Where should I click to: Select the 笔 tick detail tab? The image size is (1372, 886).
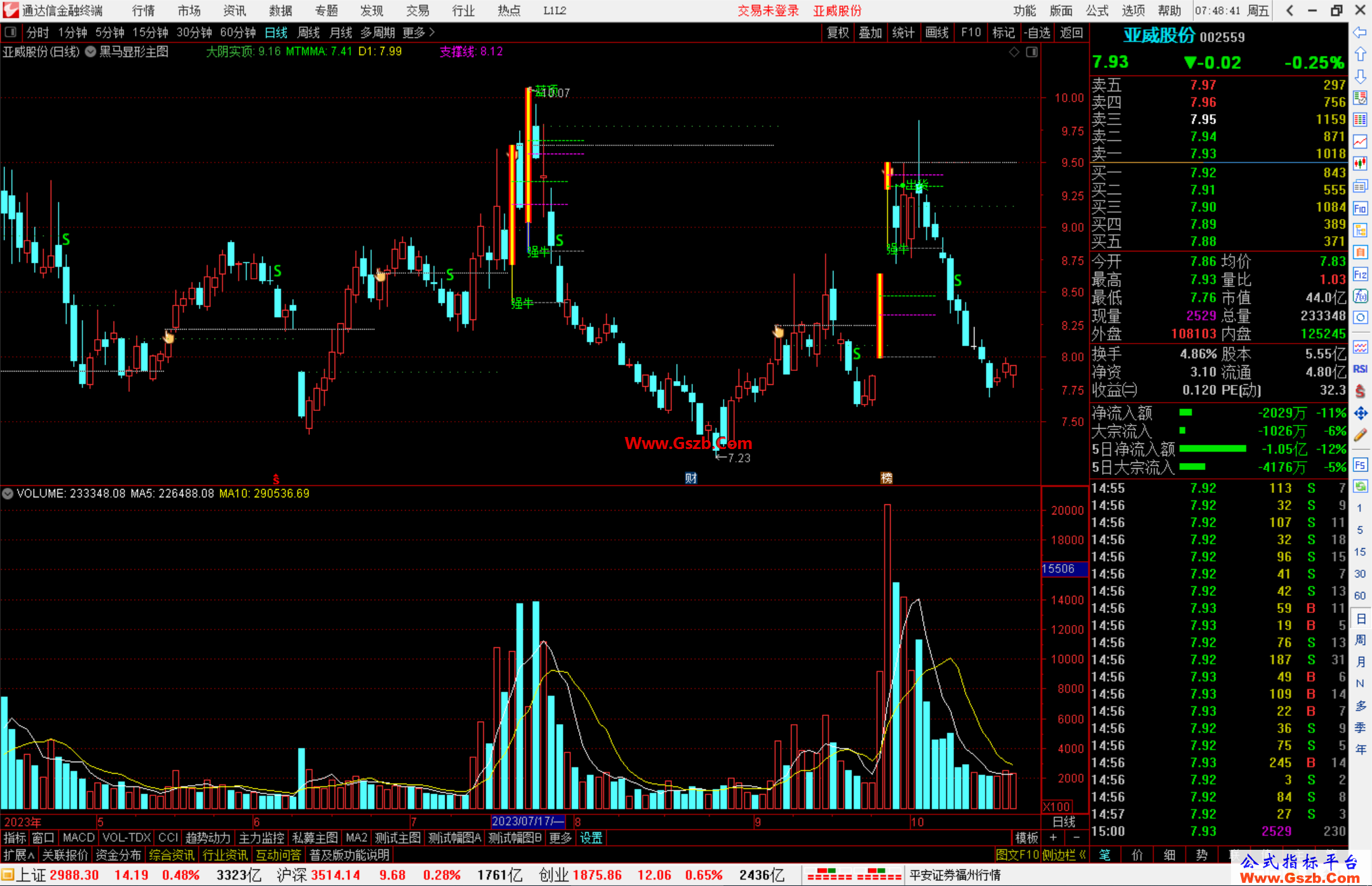[1105, 855]
